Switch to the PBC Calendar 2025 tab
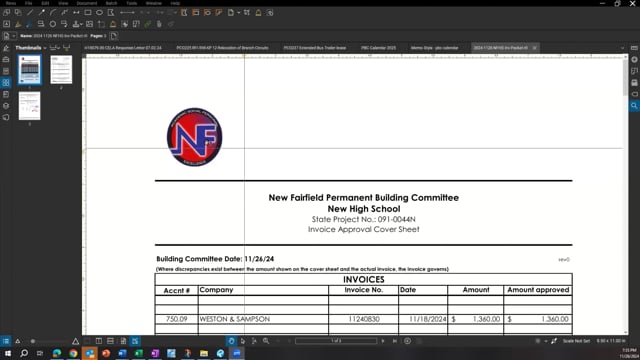 [378, 48]
